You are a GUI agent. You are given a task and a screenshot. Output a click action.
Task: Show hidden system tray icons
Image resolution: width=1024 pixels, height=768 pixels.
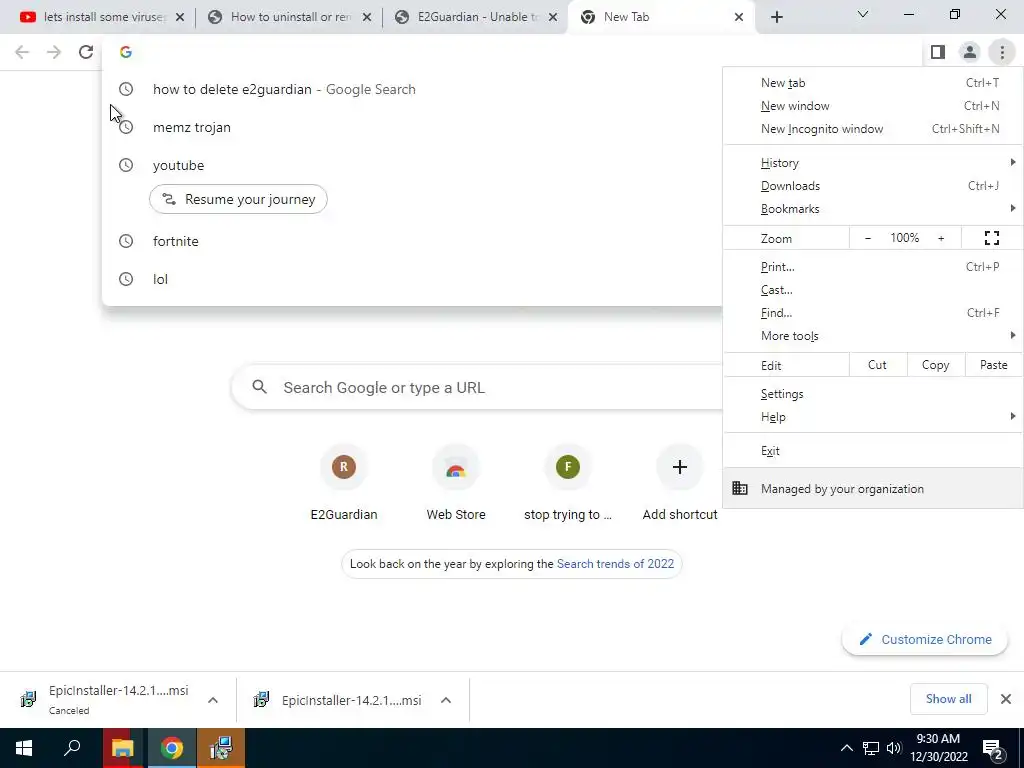tap(846, 748)
